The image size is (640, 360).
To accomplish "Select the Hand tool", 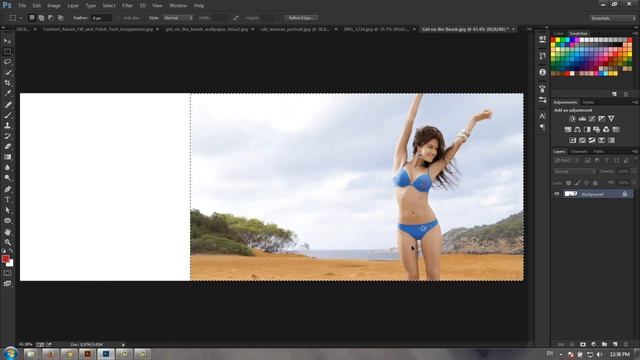I will 7,232.
